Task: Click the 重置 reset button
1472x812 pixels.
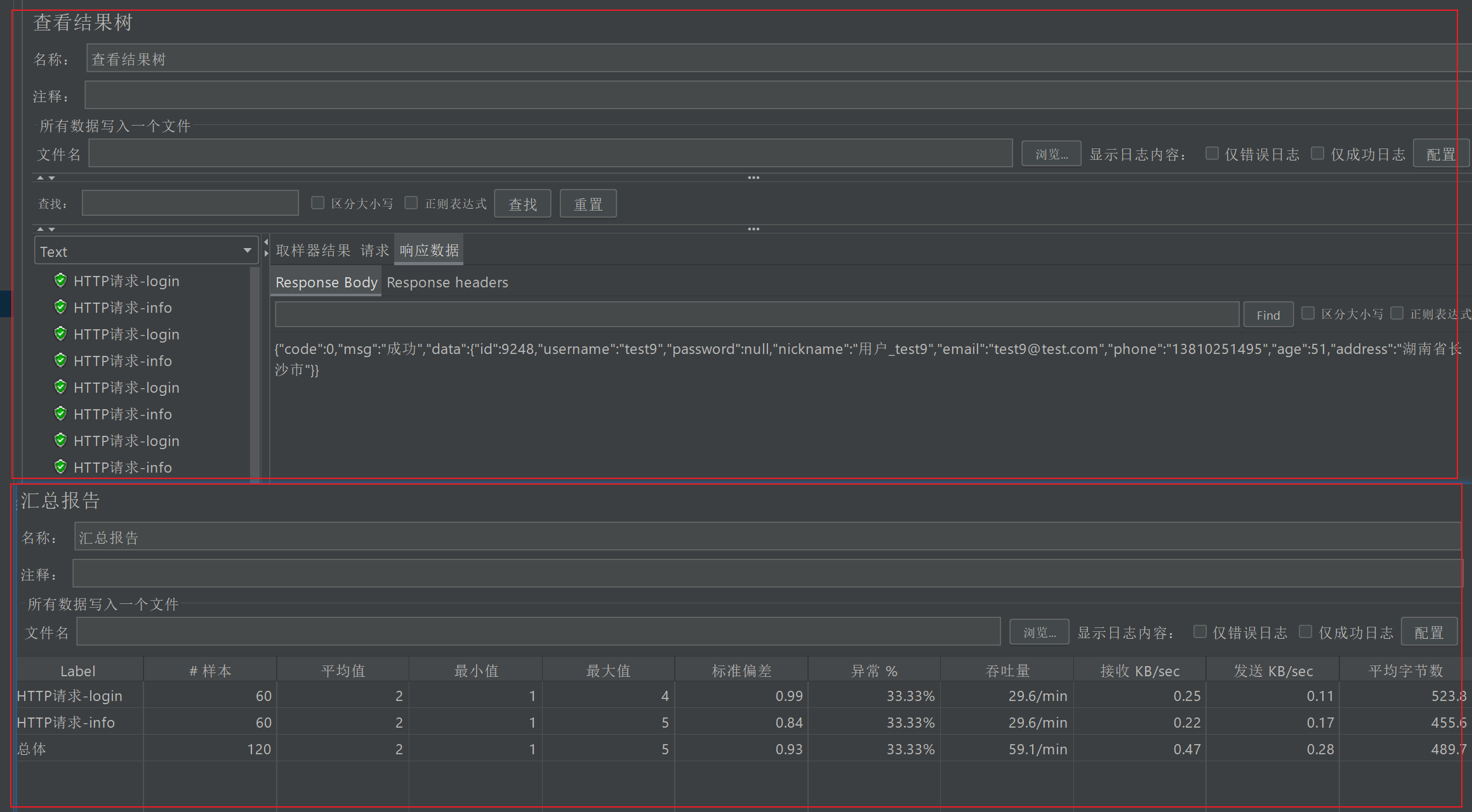Action: point(588,204)
